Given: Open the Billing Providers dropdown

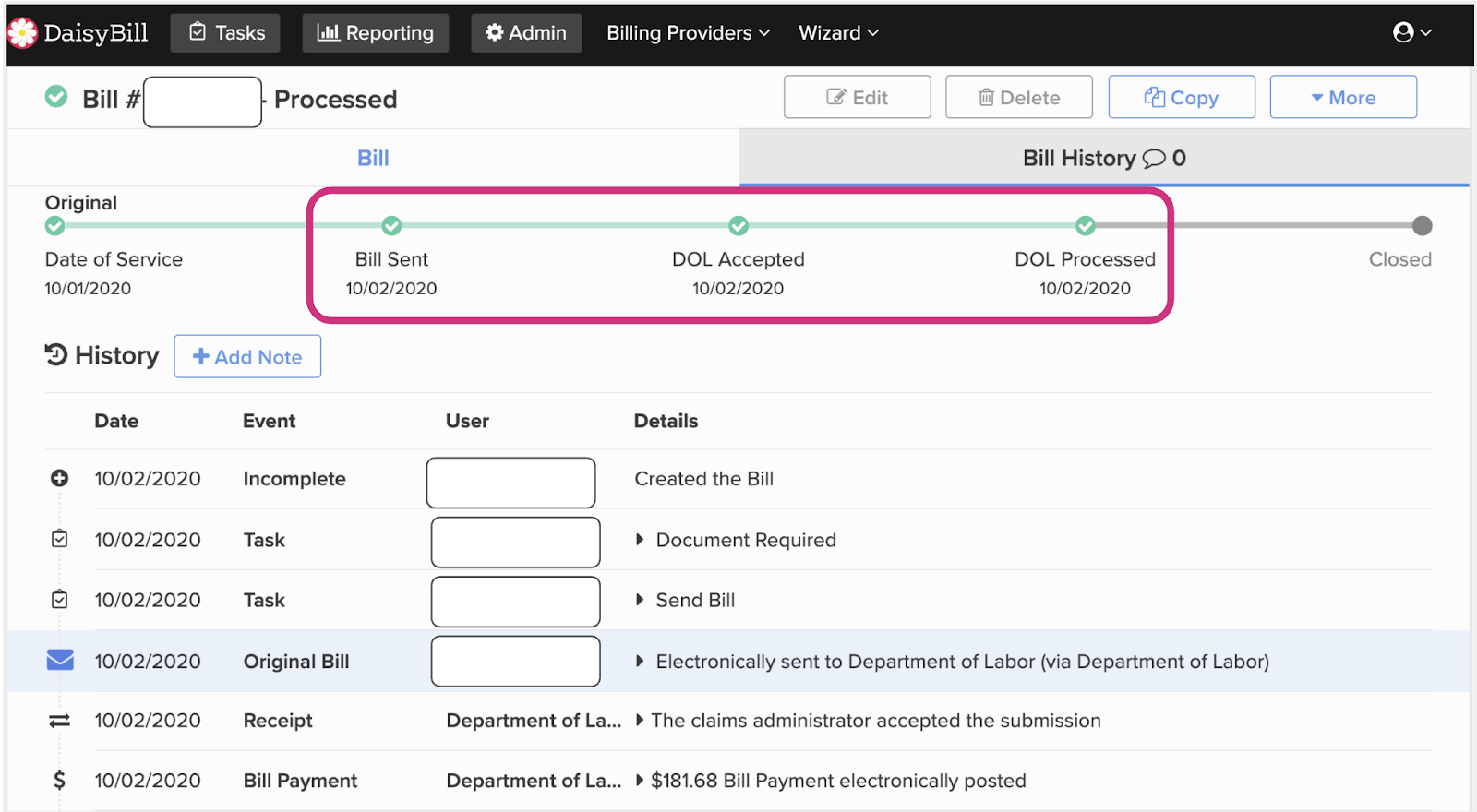Looking at the screenshot, I should coord(688,33).
